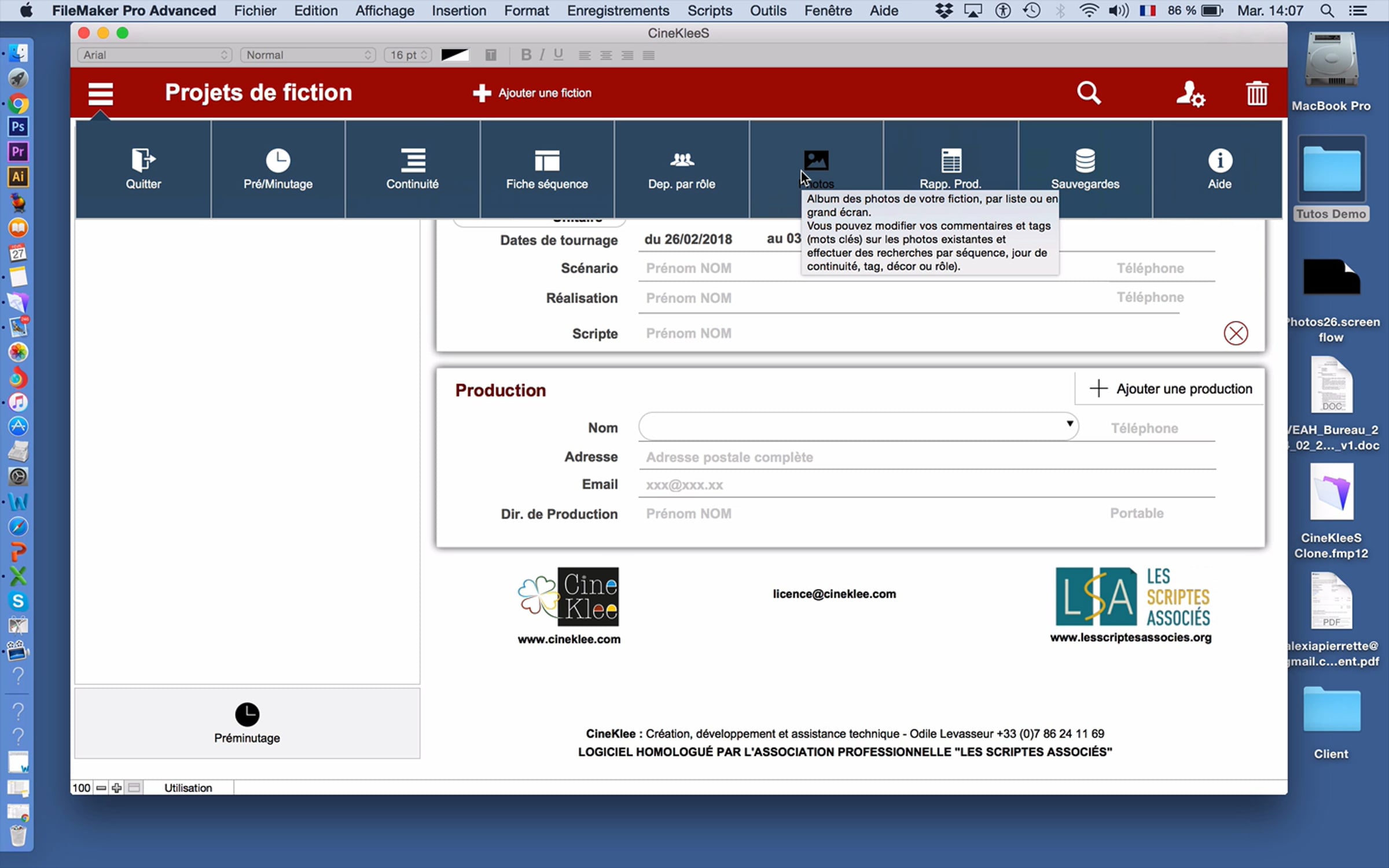Open the Photos album icon
This screenshot has height=868, width=1389.
(816, 161)
